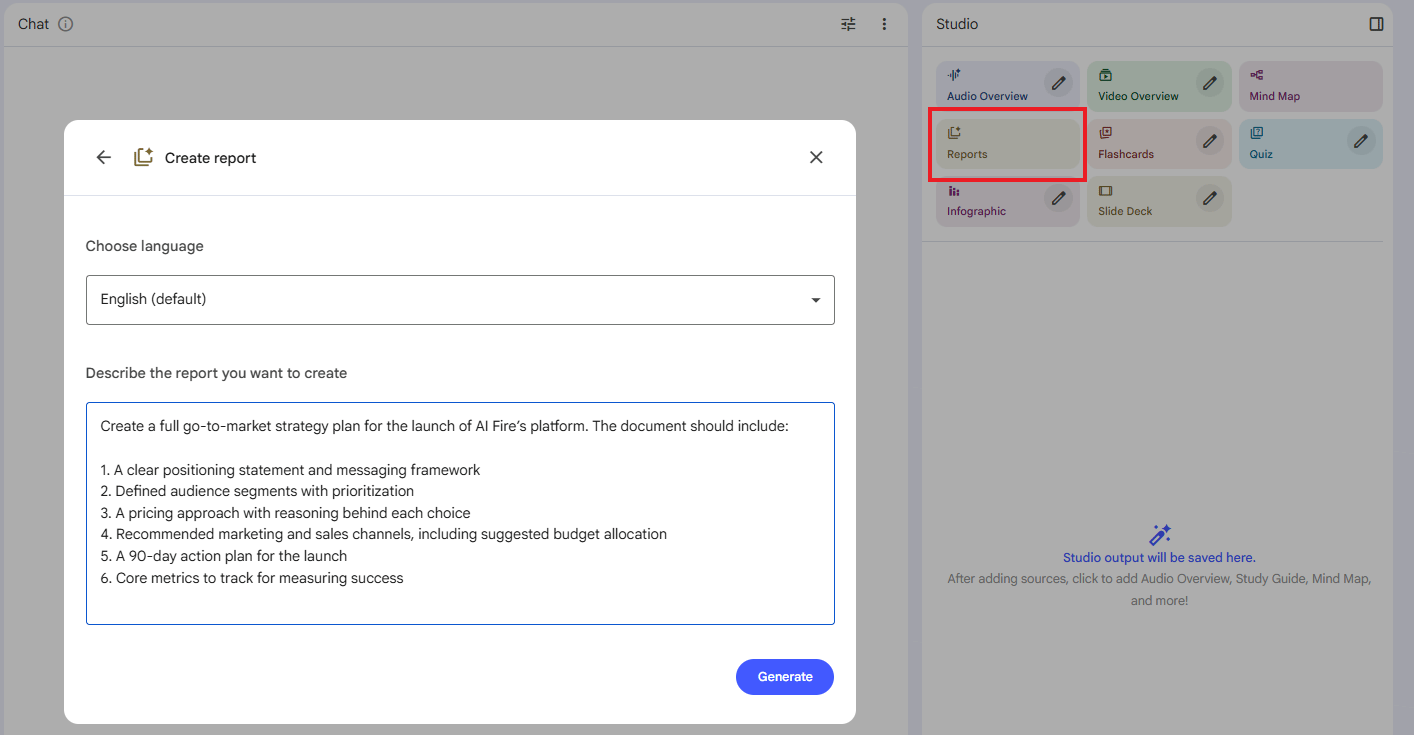Viewport: 1414px width, 735px height.
Task: Click the Audio Overview waveform icon
Action: tap(954, 75)
